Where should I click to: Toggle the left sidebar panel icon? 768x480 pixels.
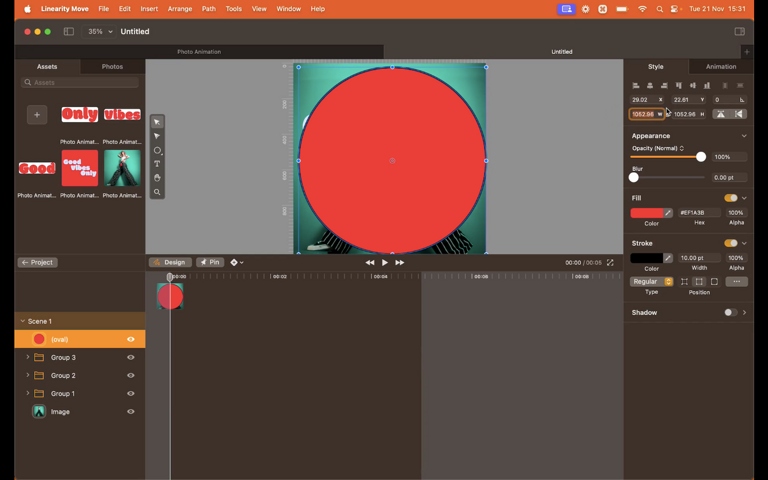(x=69, y=31)
